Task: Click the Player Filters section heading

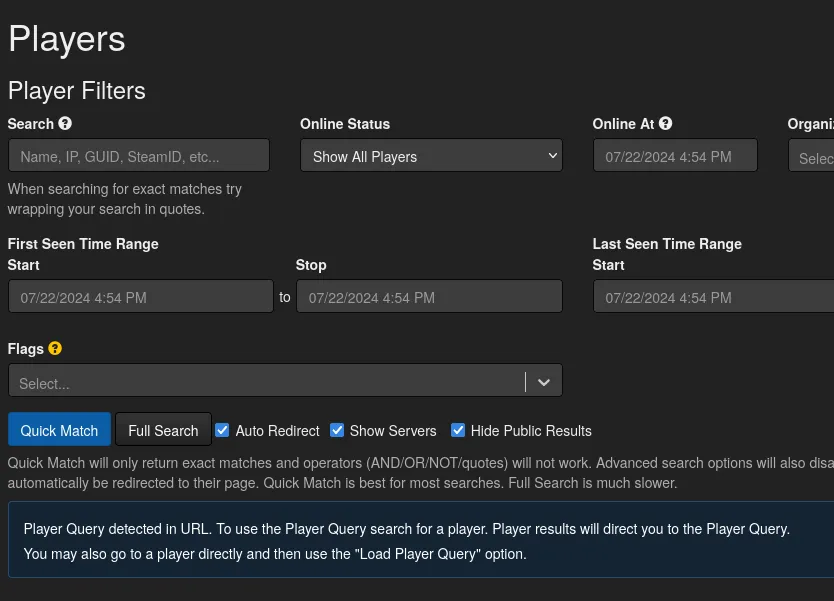Action: click(77, 91)
